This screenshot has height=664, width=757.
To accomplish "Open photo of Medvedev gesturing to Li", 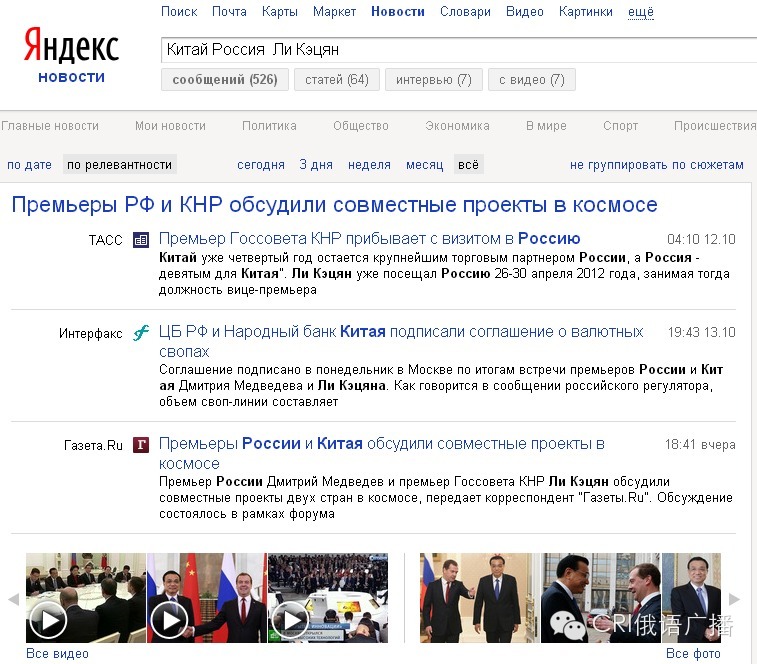I will (479, 598).
